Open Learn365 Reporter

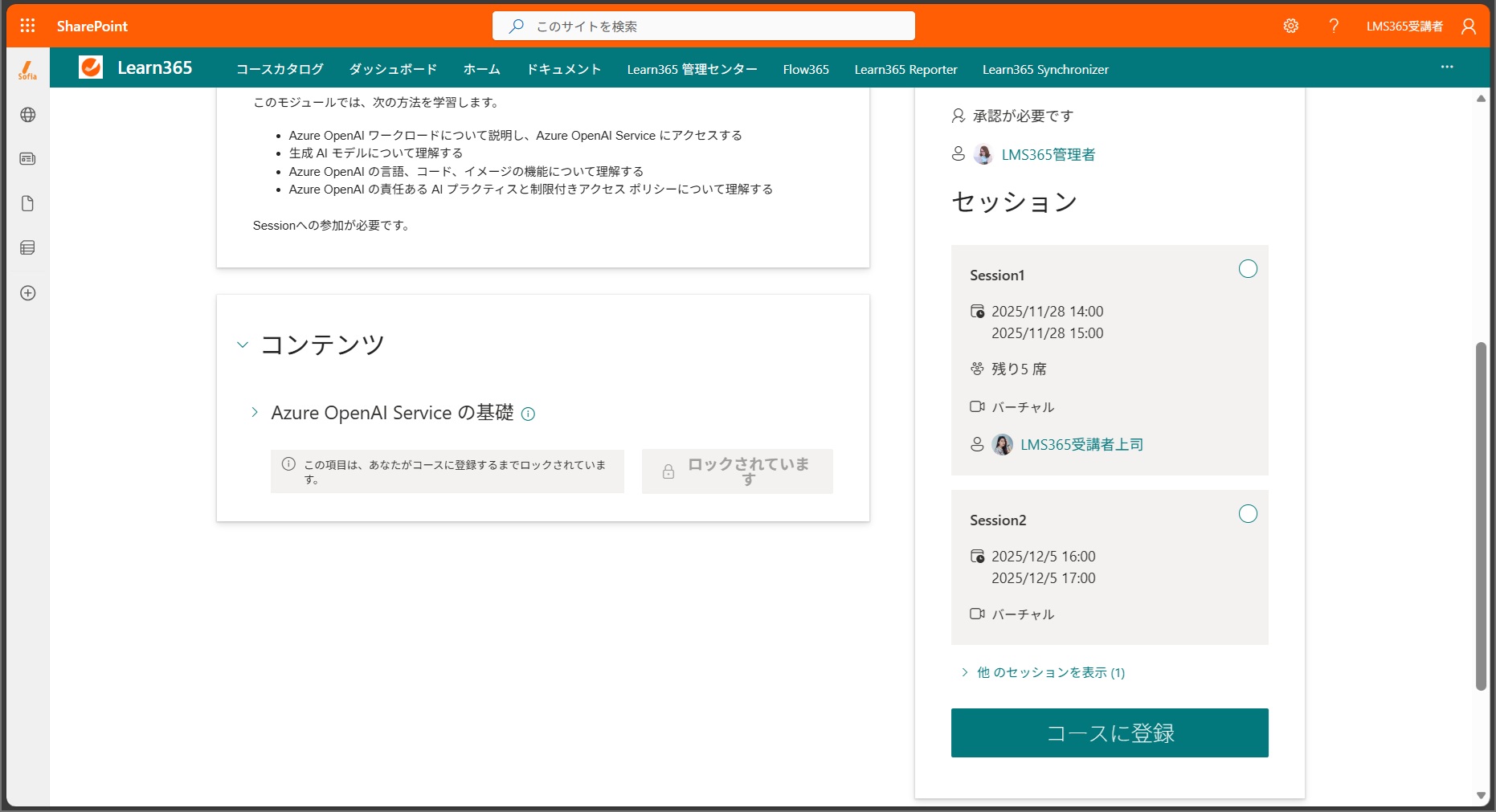(x=905, y=69)
